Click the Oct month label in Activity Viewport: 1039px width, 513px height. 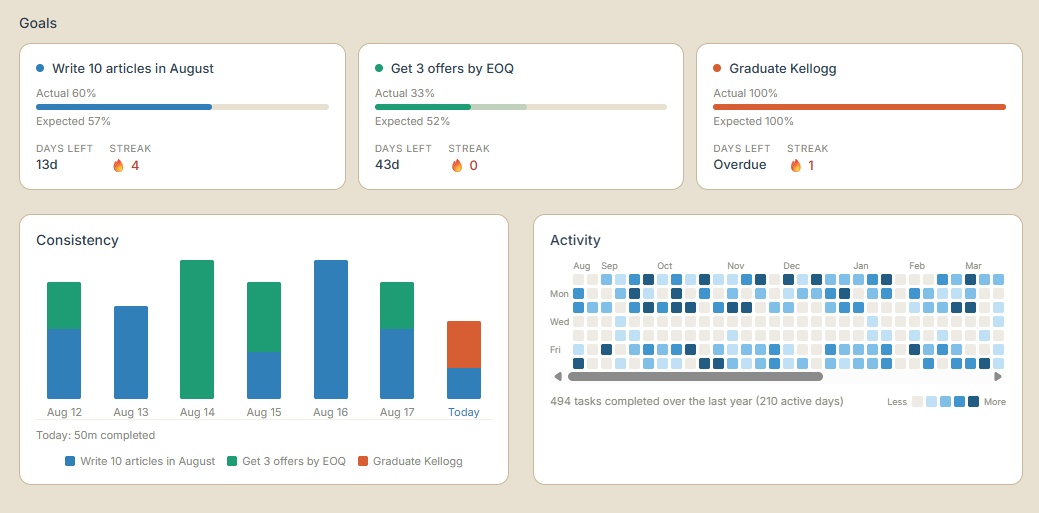665,266
